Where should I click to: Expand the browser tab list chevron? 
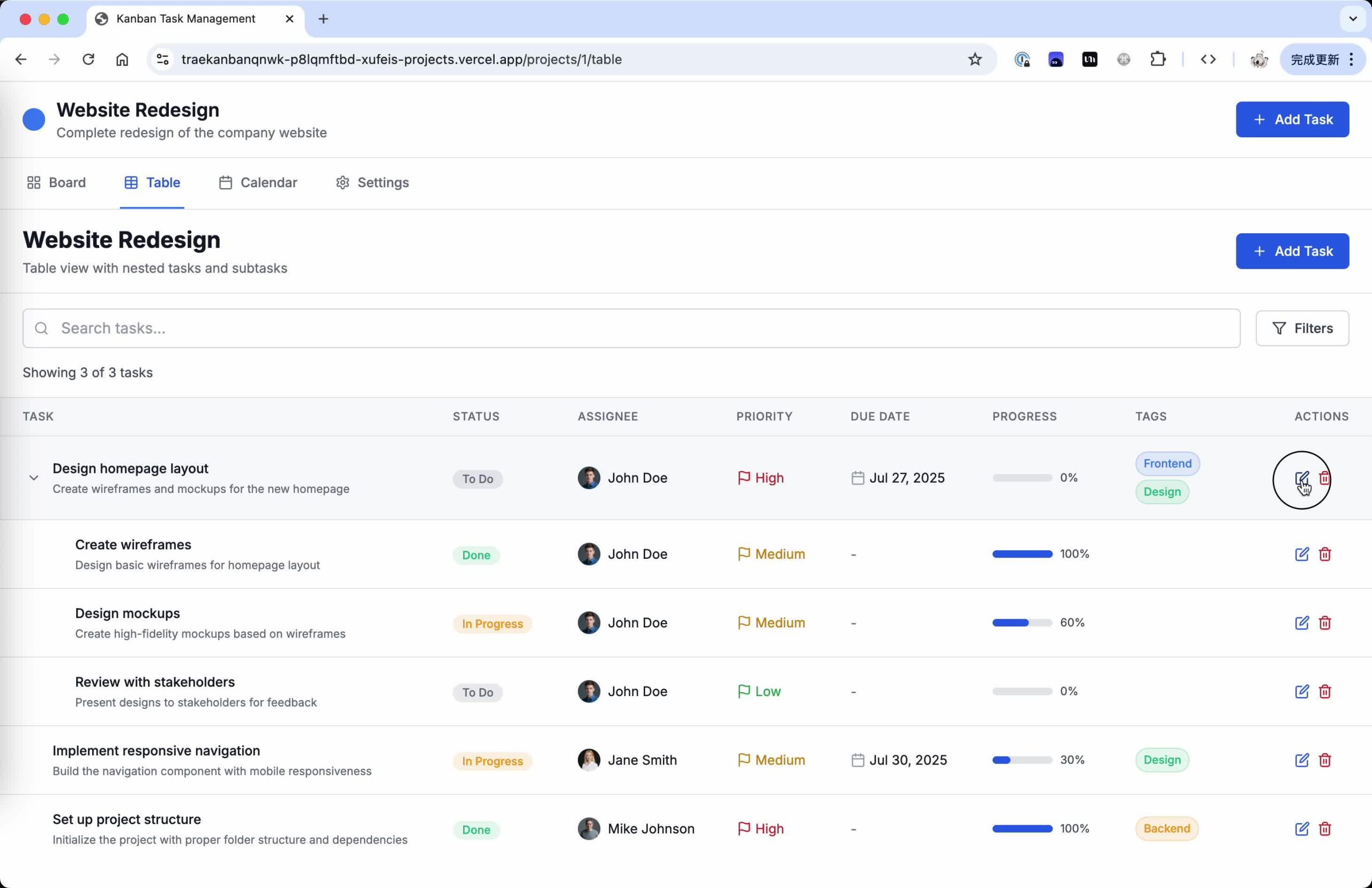(1352, 19)
